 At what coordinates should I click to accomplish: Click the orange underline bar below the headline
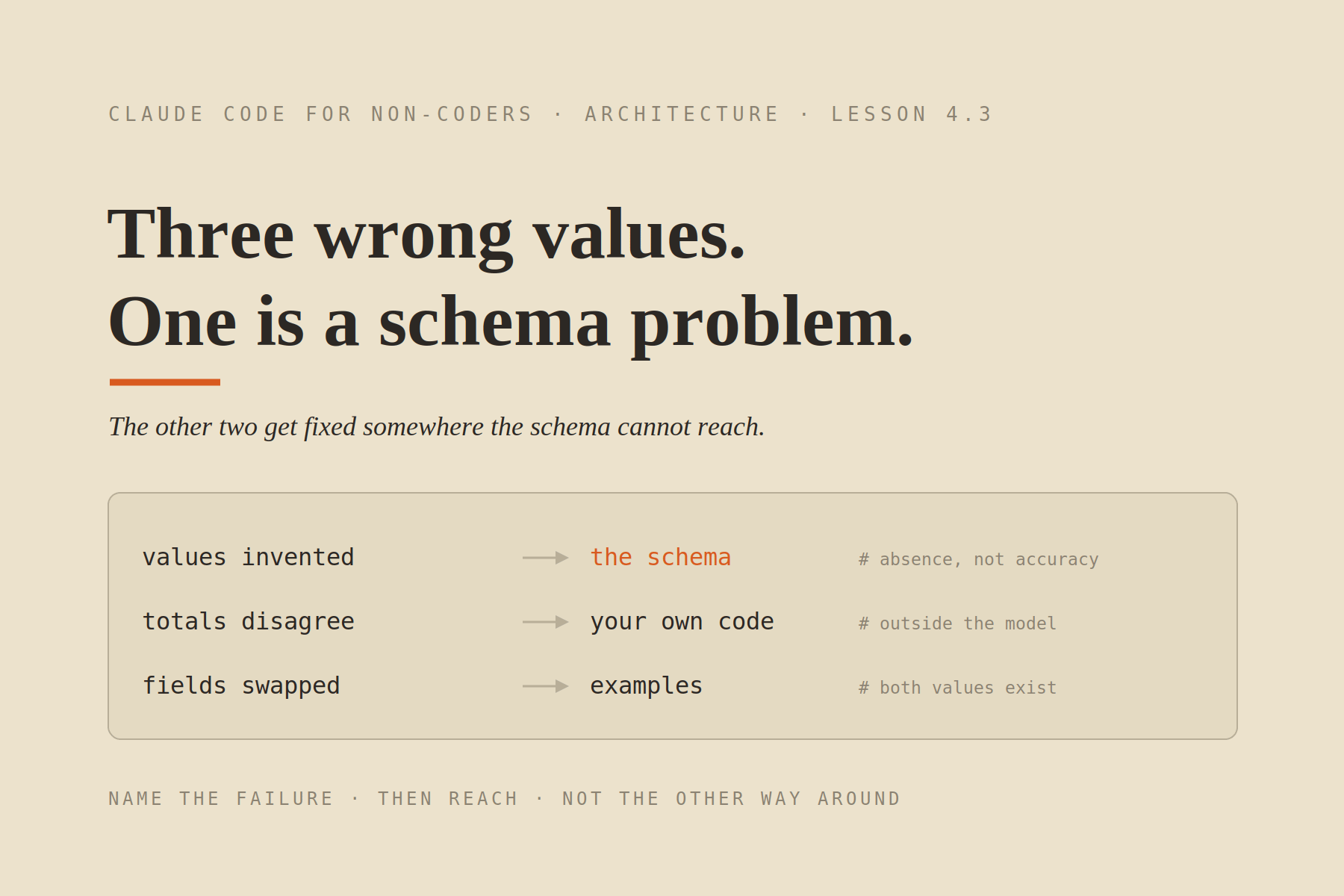click(x=165, y=382)
